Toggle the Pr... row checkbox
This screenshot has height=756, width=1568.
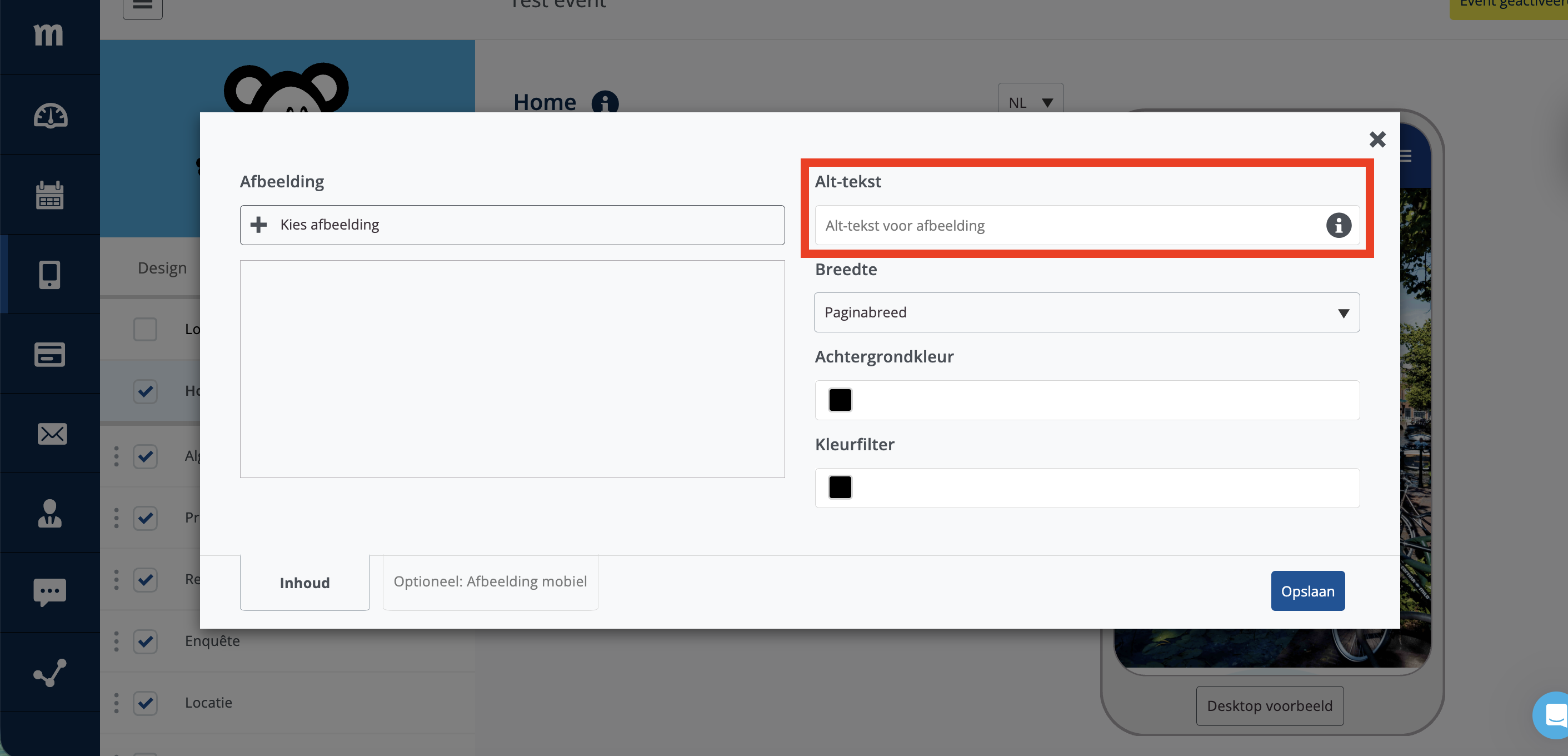point(146,518)
